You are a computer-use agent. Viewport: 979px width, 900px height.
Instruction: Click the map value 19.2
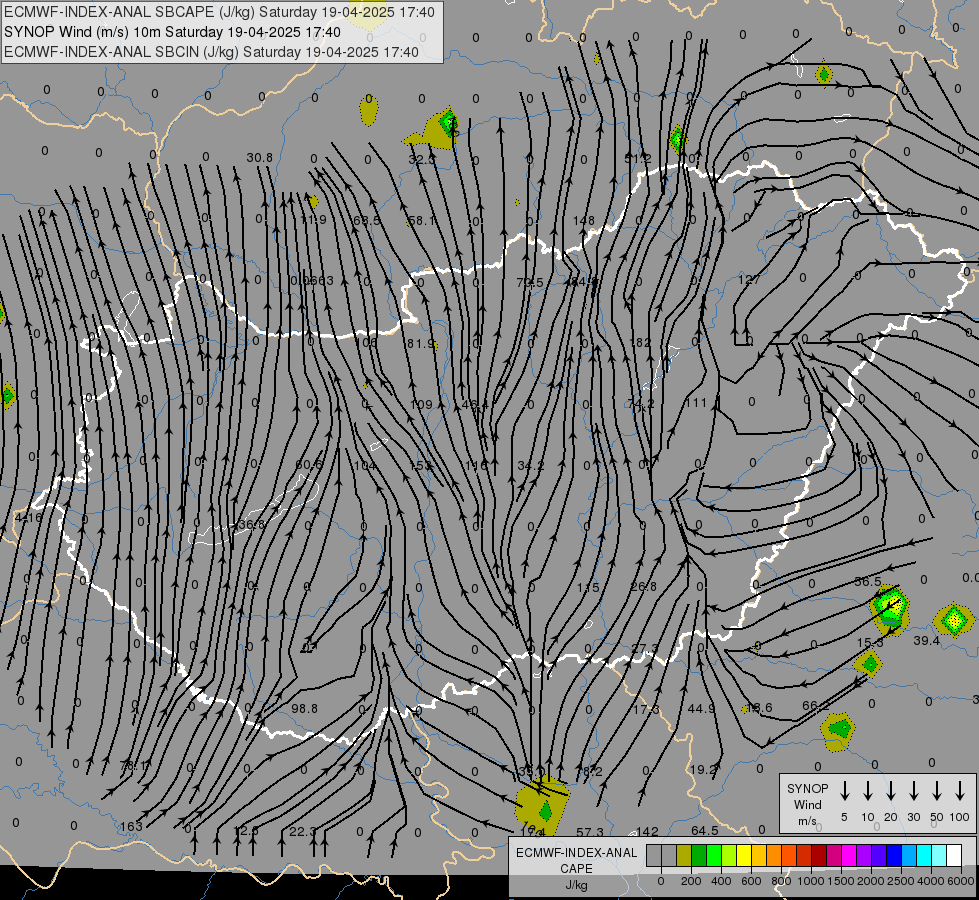[703, 769]
